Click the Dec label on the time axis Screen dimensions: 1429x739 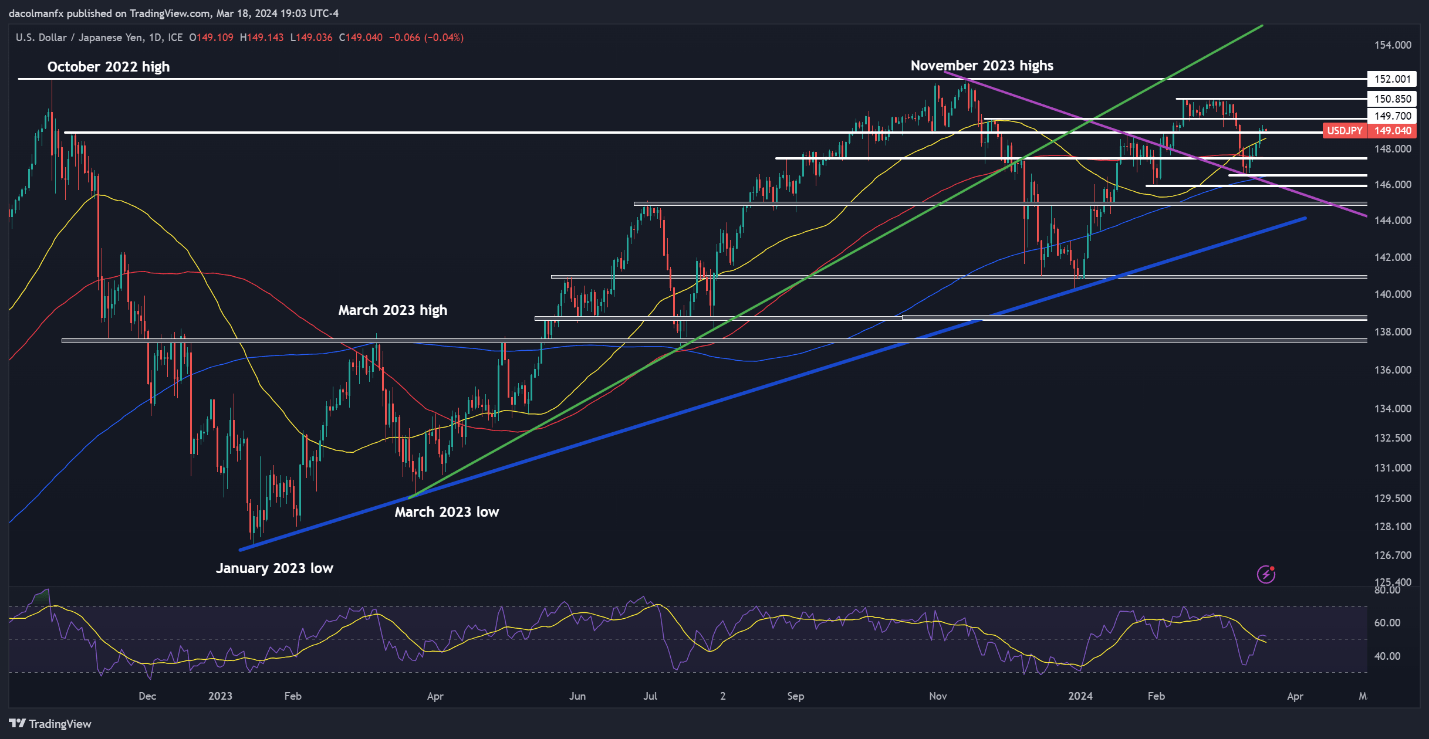tap(147, 695)
